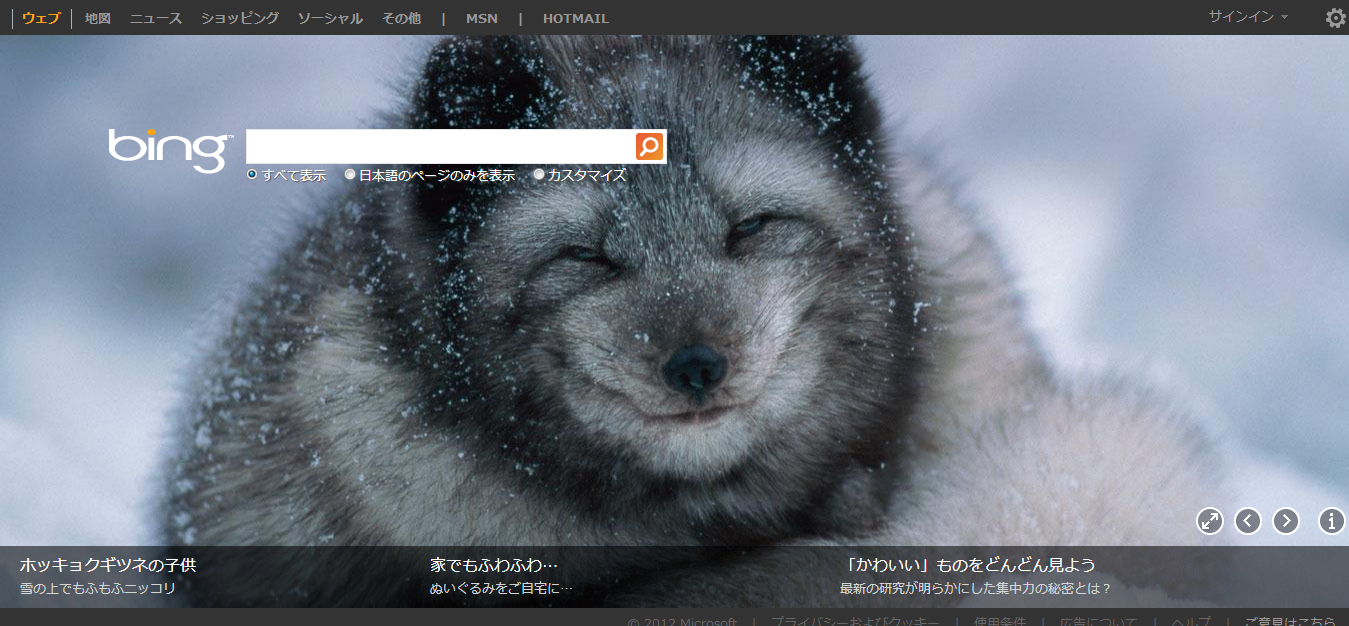Select the カスタマイズ radio option
1349x626 pixels.
click(x=539, y=175)
